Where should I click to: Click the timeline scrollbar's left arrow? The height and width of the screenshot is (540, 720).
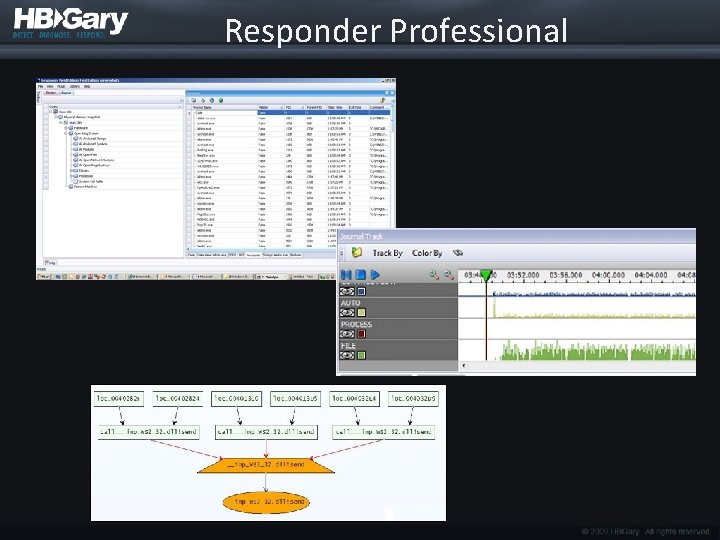[464, 366]
